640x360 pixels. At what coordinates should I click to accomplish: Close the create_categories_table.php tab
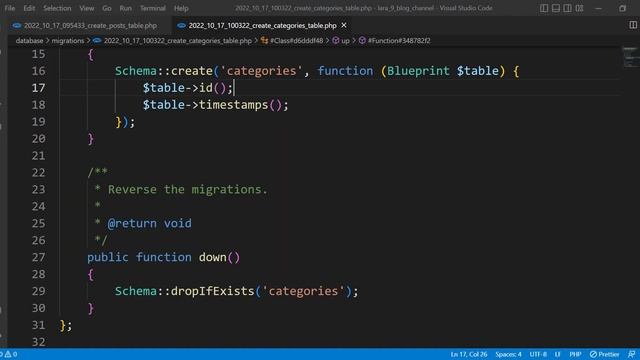tap(344, 25)
